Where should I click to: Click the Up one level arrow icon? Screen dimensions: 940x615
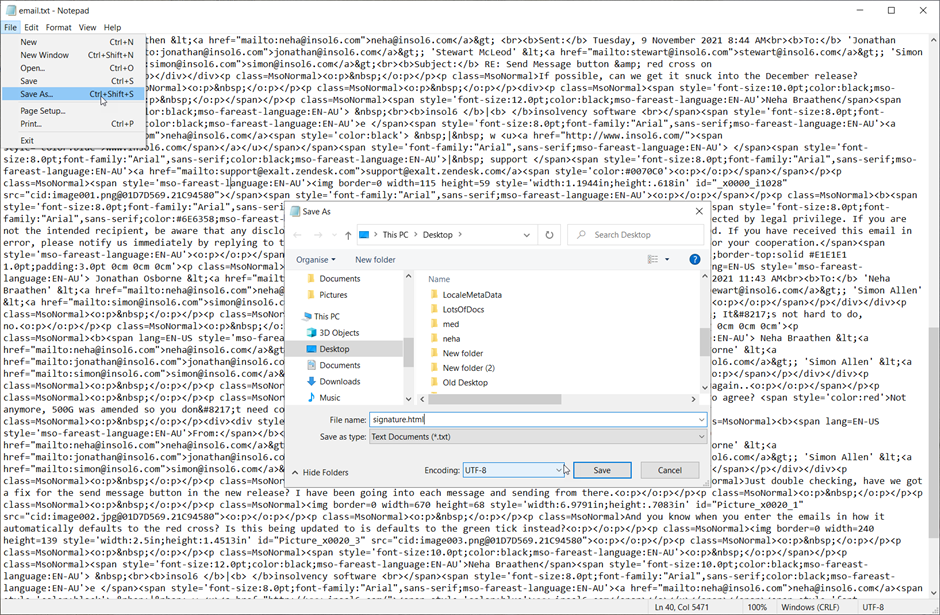coord(347,235)
